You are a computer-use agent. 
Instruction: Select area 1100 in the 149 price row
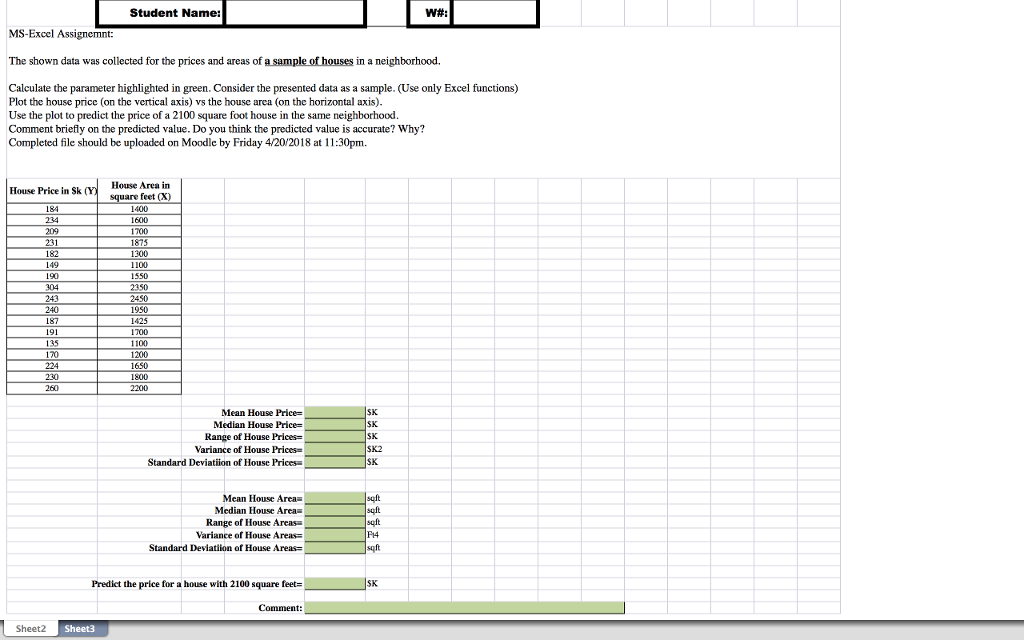coord(140,264)
